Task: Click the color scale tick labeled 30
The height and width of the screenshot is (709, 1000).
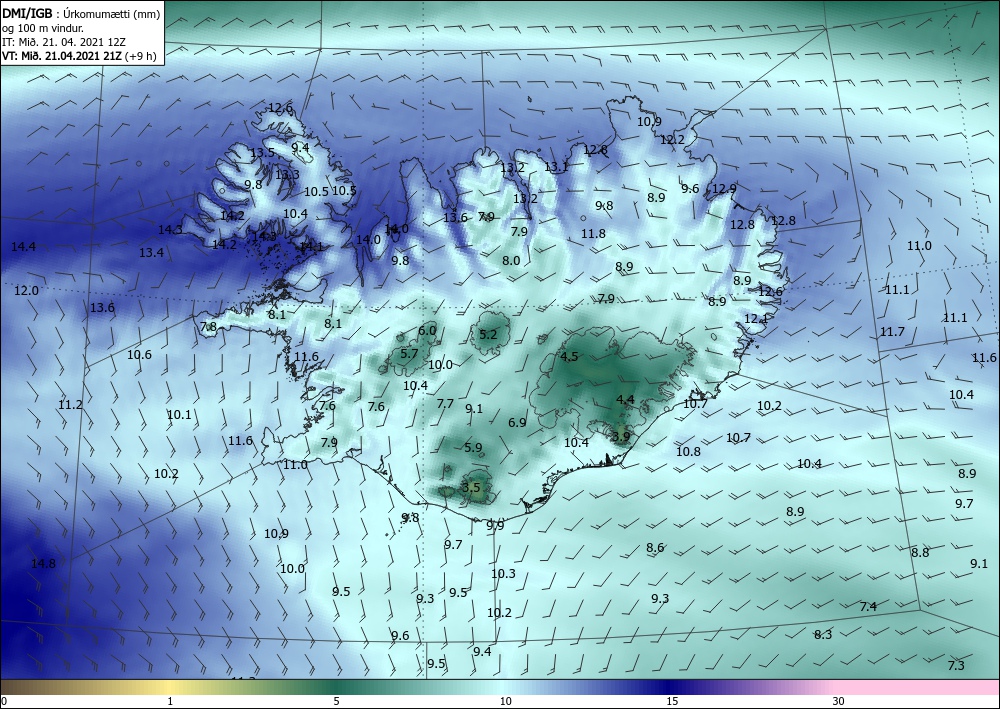Action: pyautogui.click(x=839, y=702)
